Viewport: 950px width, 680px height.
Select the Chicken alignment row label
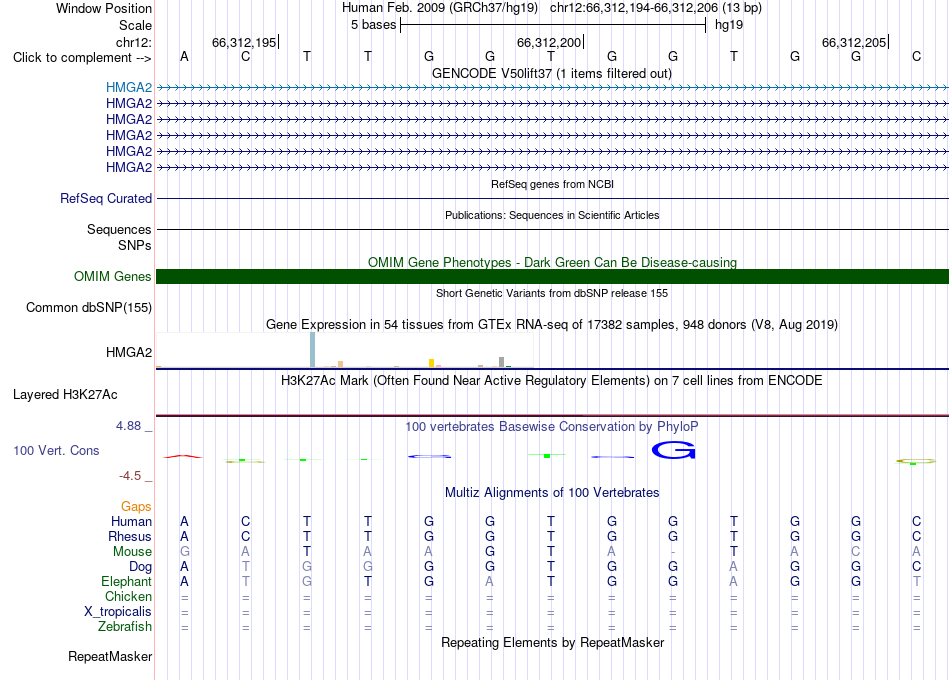point(128,596)
